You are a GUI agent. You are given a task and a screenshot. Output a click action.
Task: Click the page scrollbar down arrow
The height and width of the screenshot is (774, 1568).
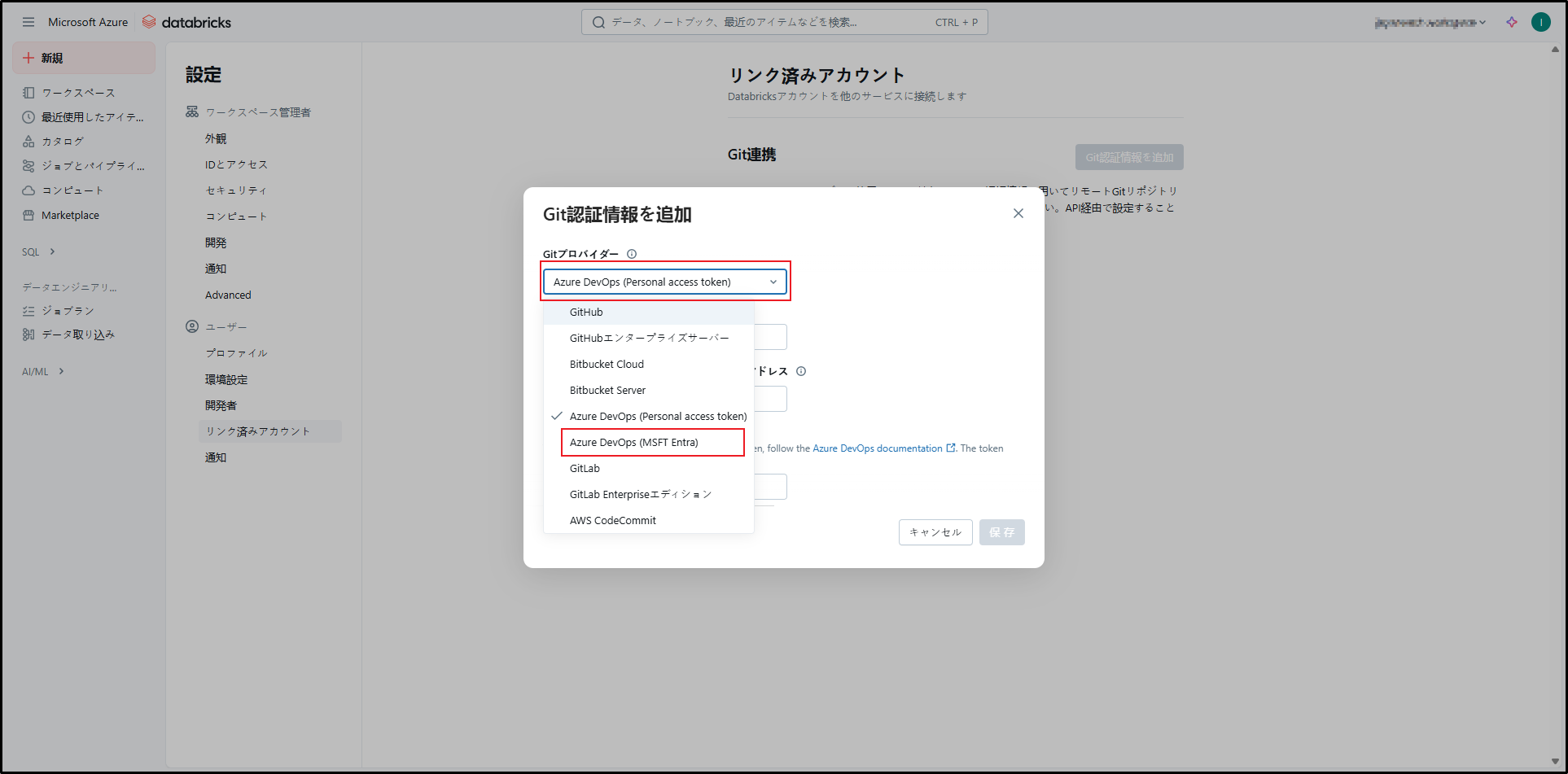(x=1555, y=762)
